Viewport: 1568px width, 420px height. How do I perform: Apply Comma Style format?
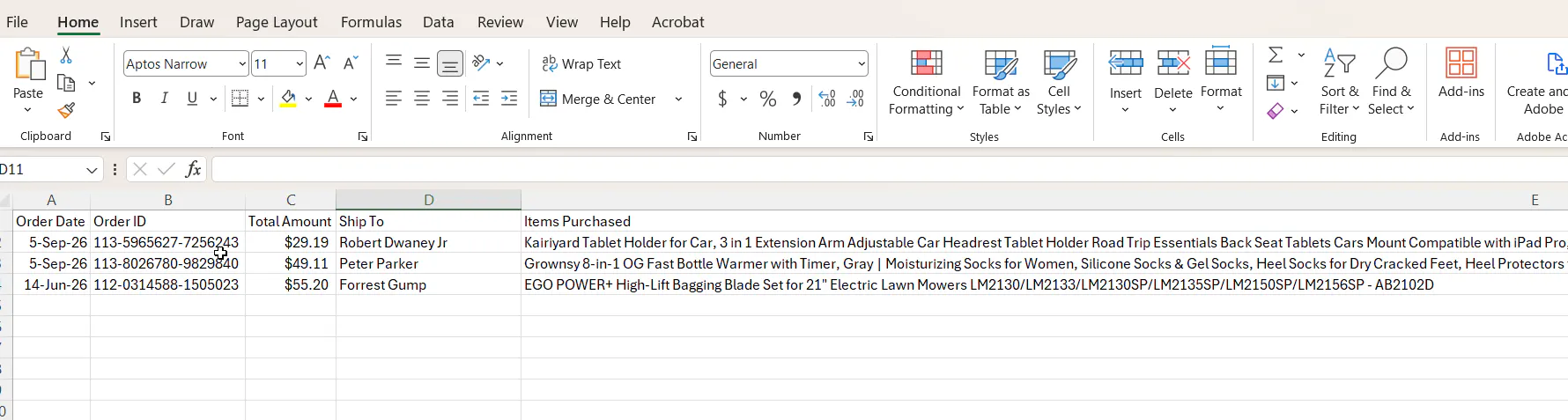(796, 99)
